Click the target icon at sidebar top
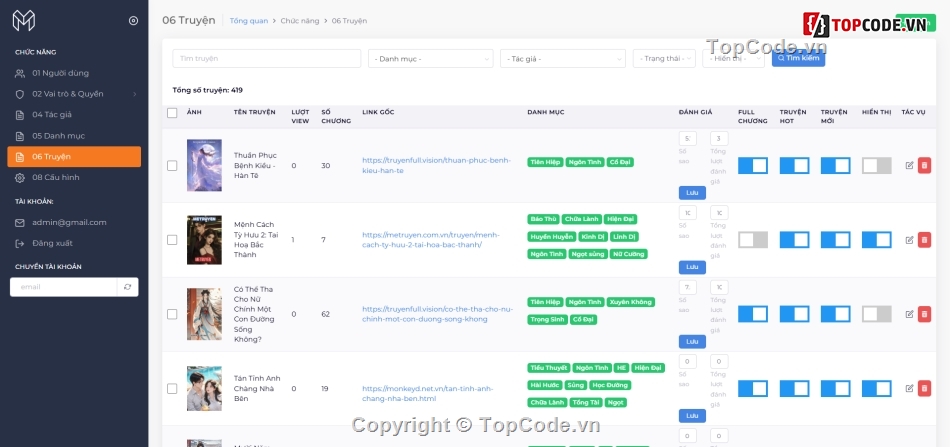This screenshot has height=447, width=950. [x=133, y=20]
